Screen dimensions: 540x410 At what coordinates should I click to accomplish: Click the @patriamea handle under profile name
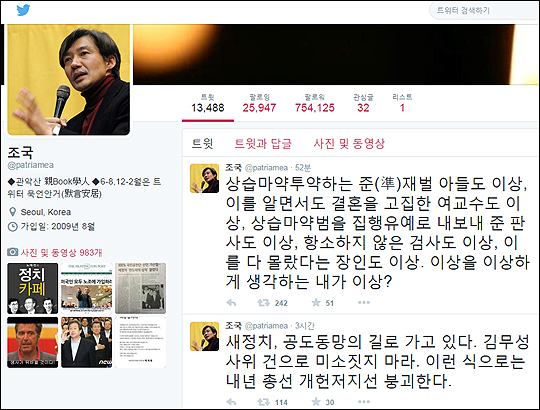31,165
